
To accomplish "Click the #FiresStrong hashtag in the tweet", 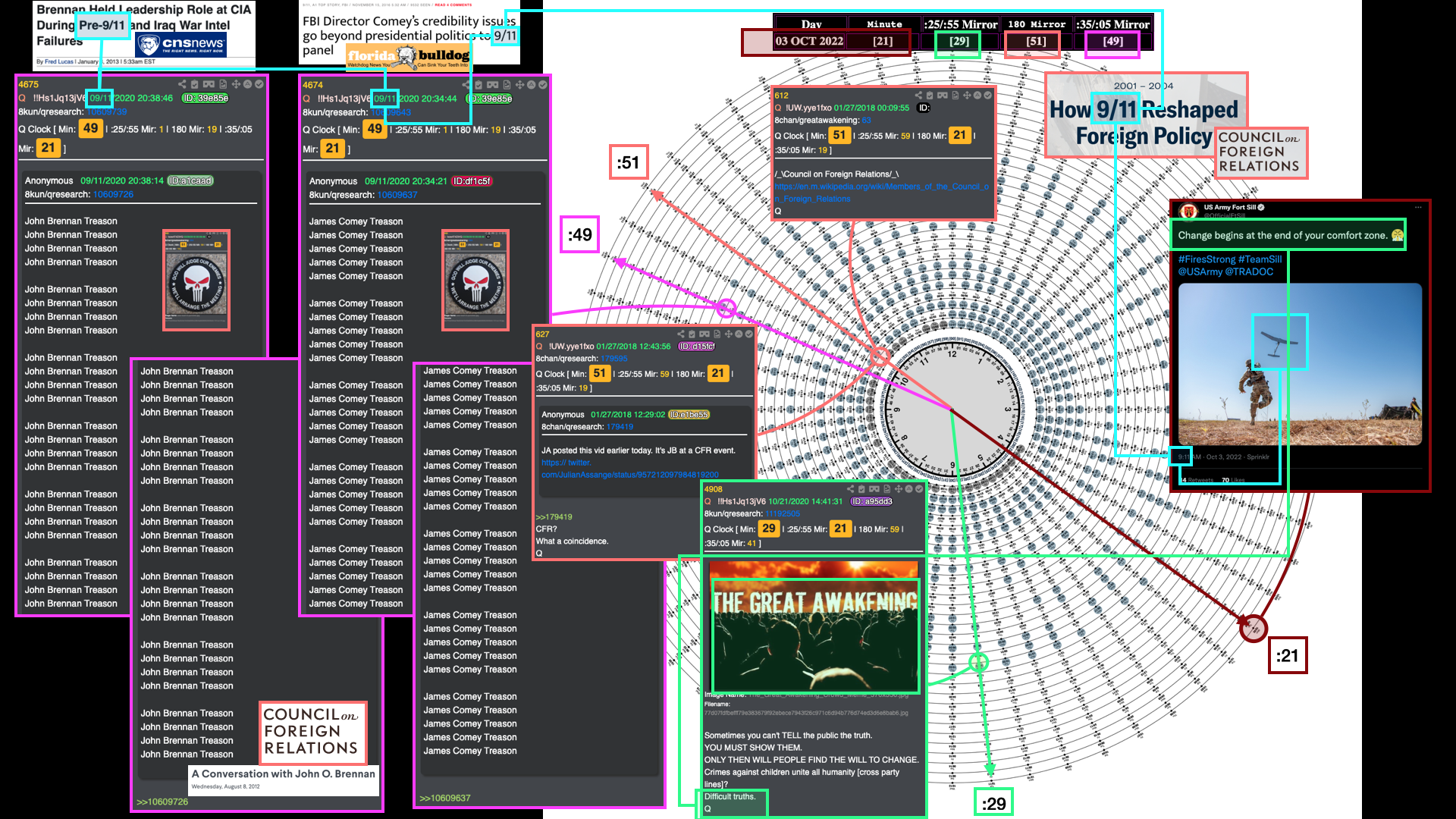I will 1207,259.
